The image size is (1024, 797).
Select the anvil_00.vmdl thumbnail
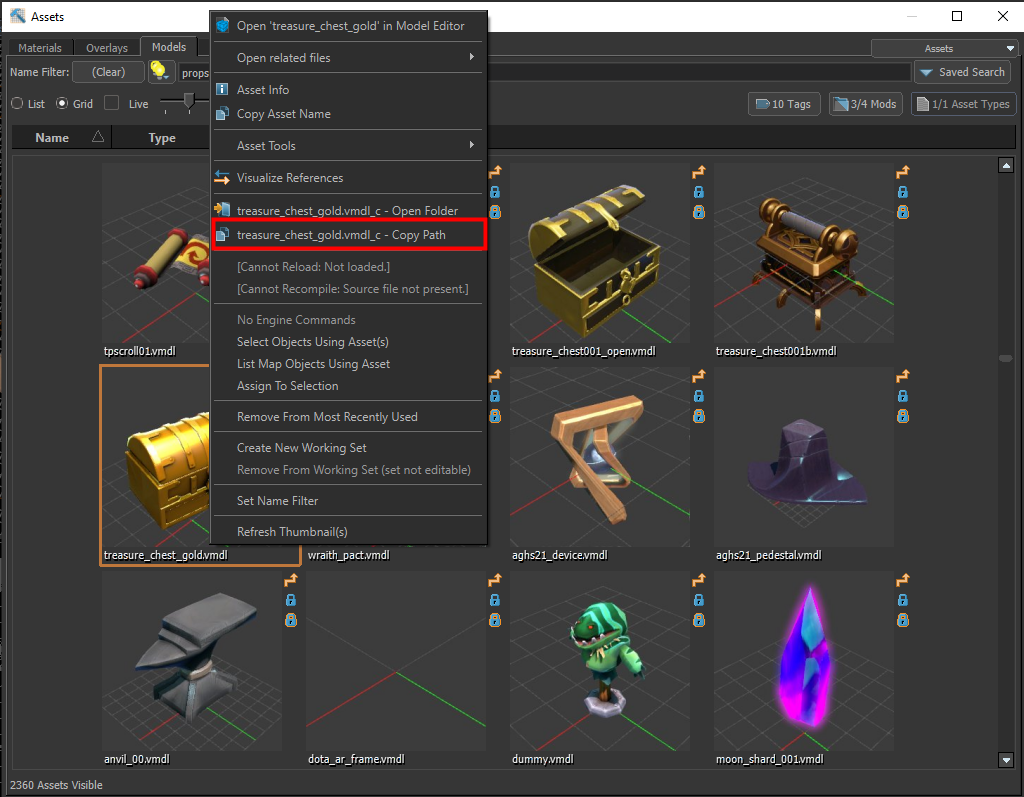tap(192, 661)
